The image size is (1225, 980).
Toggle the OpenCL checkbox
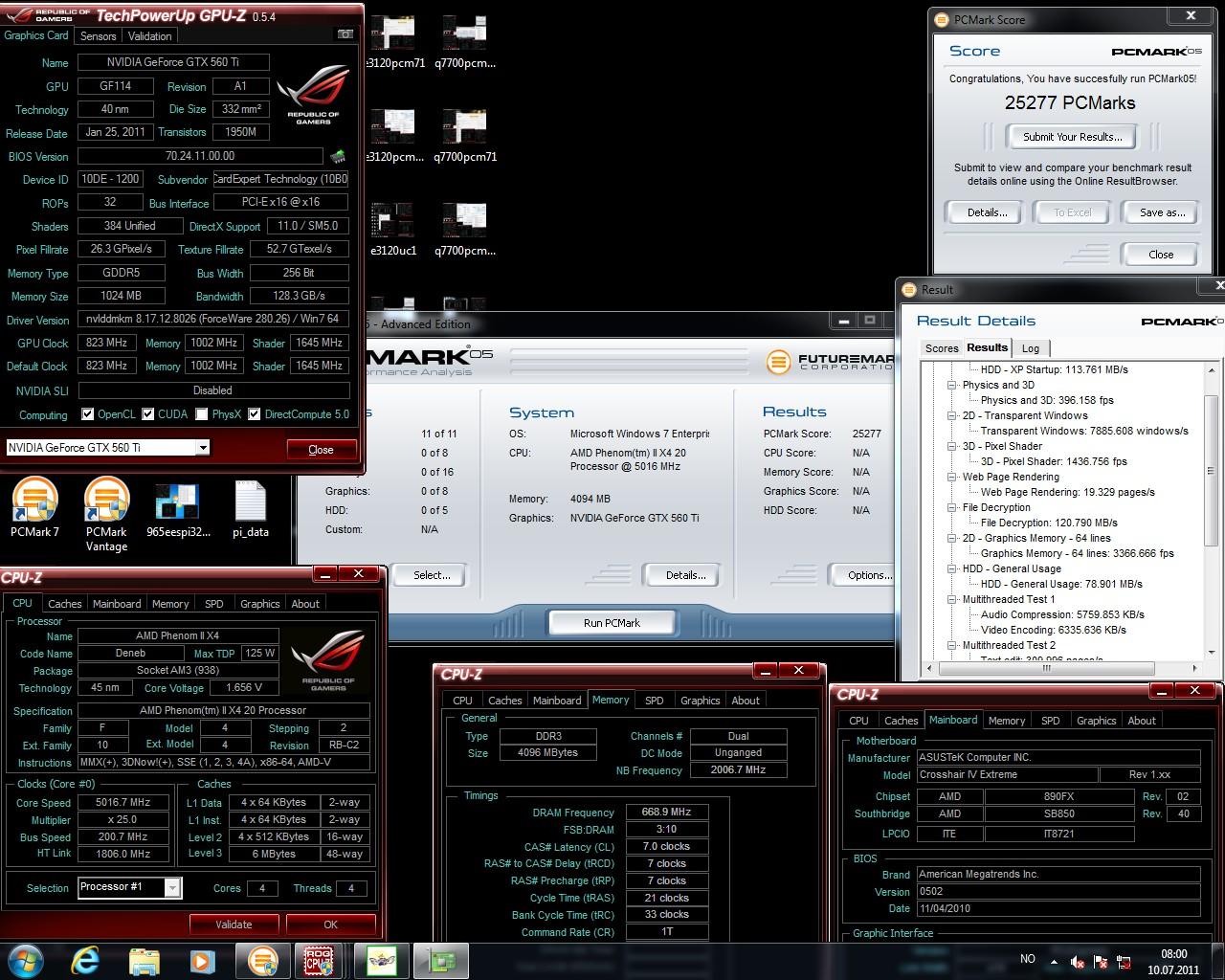pyautogui.click(x=88, y=414)
